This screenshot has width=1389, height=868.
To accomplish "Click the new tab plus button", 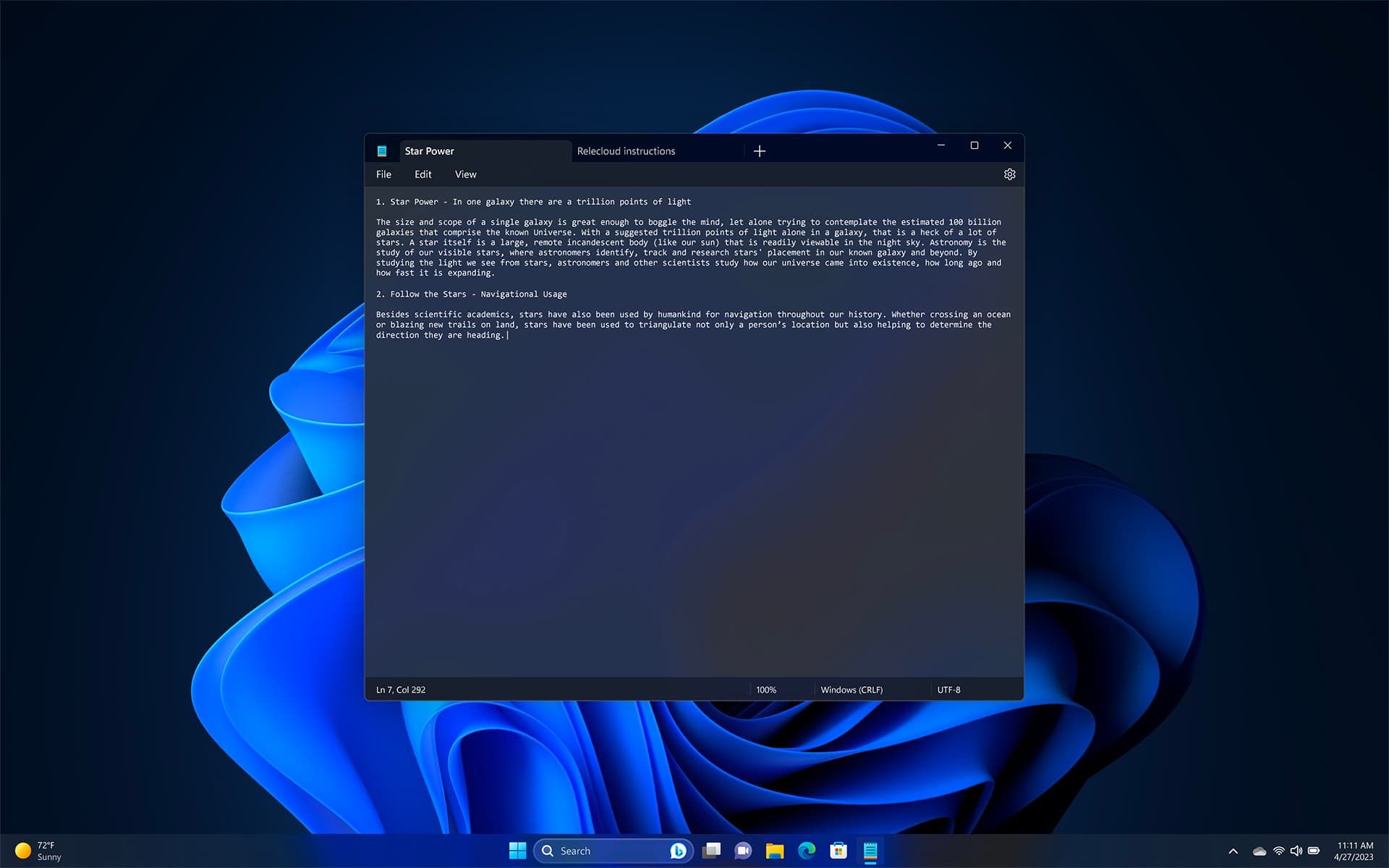I will tap(760, 151).
